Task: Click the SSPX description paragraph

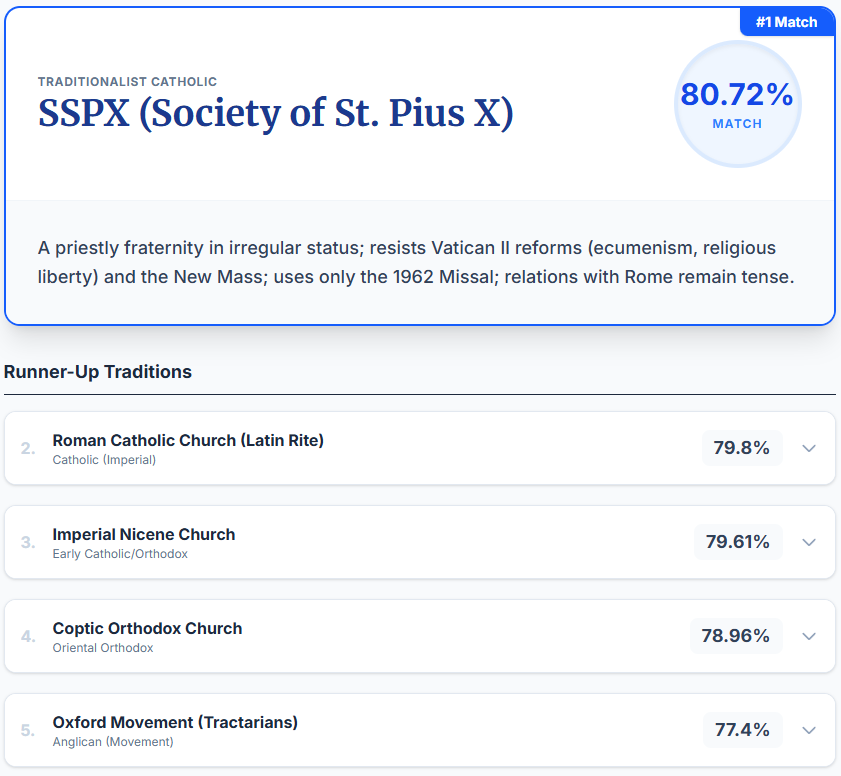Action: pyautogui.click(x=416, y=262)
